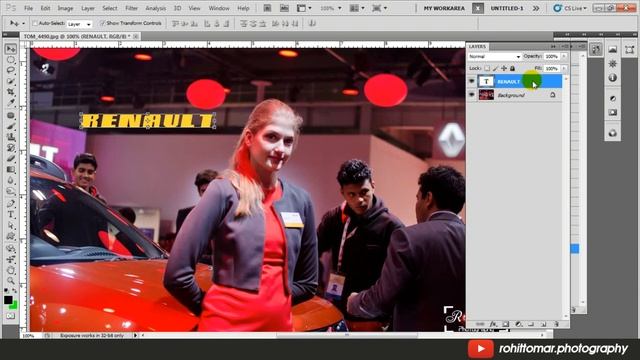640x360 pixels.
Task: Open the Image menu
Action: click(x=65, y=8)
